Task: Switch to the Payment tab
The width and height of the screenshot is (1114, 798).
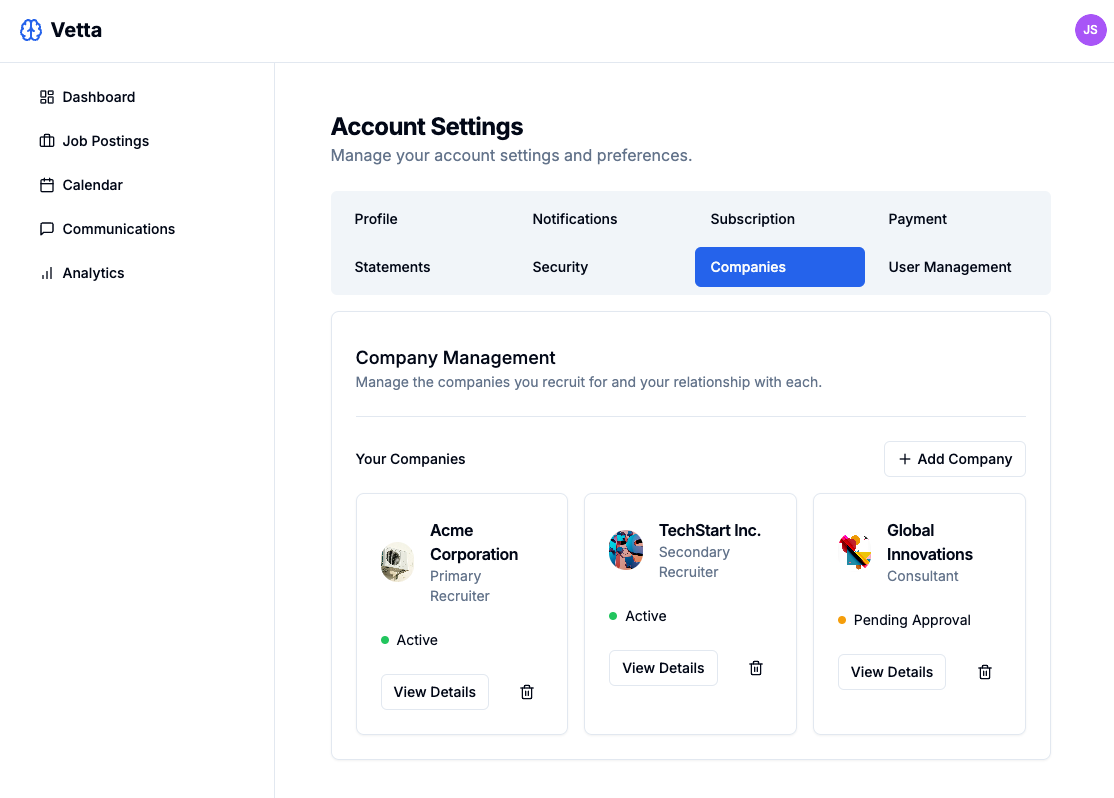Action: 917,219
